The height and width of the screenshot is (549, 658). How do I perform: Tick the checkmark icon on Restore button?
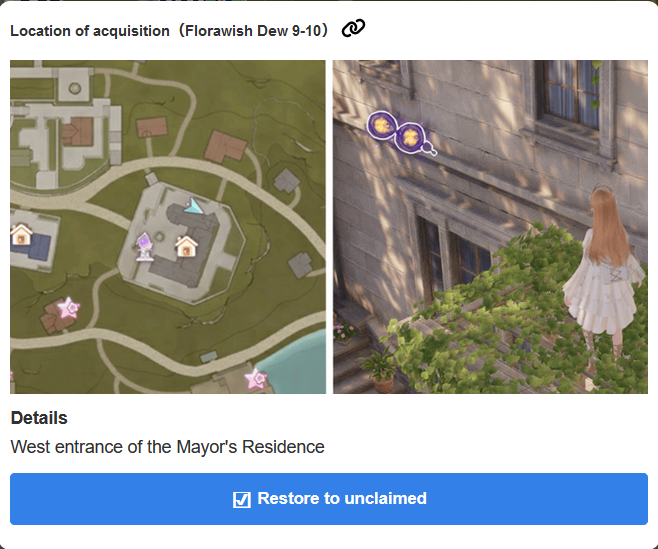point(241,499)
